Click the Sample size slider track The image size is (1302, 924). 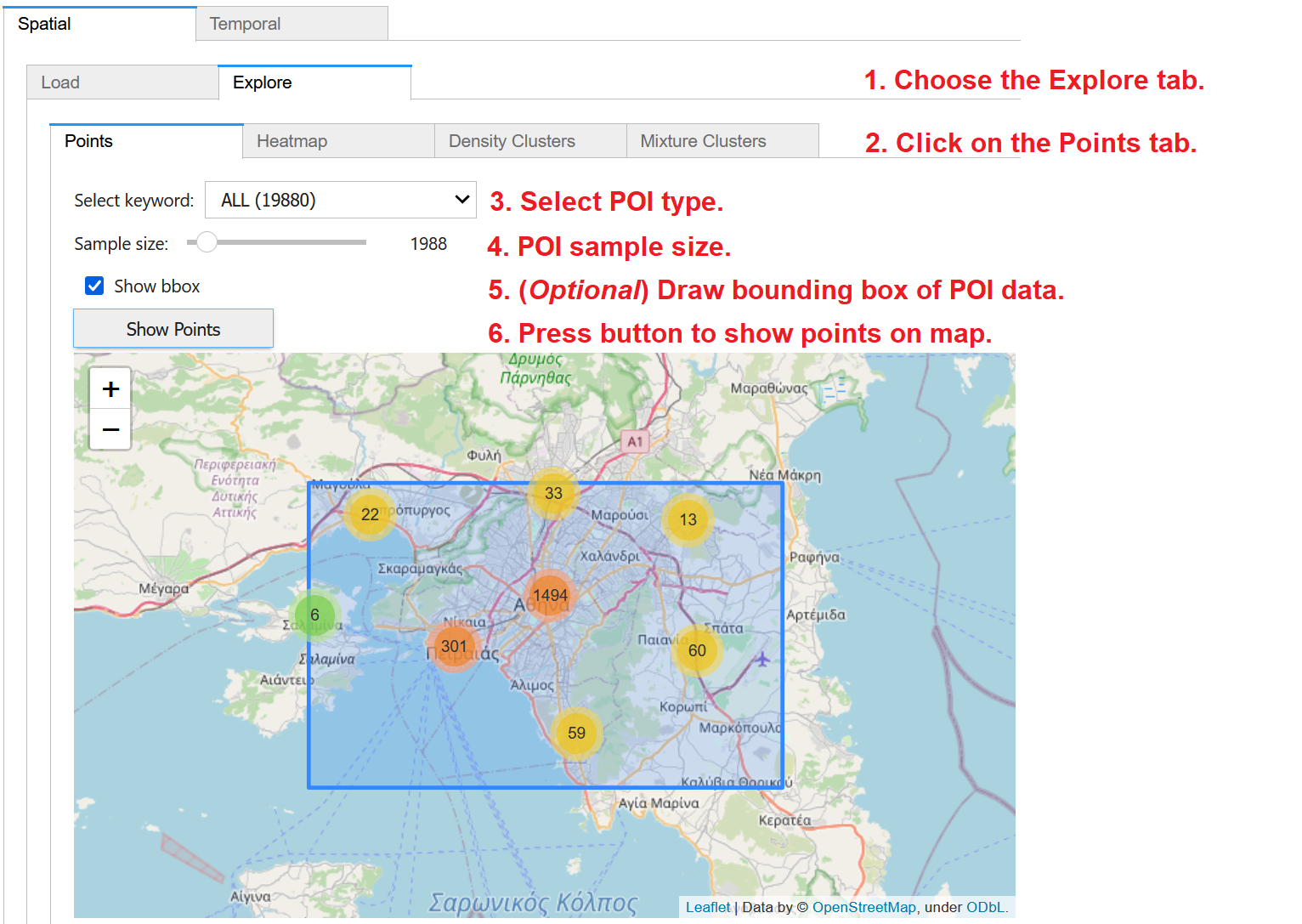276,242
